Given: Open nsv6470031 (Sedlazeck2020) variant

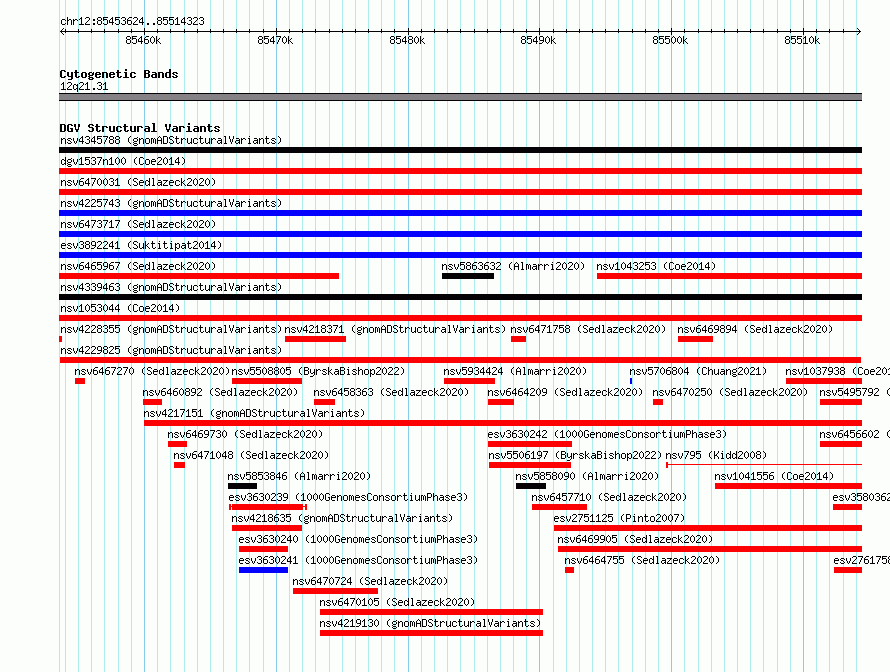Looking at the screenshot, I should [138, 182].
